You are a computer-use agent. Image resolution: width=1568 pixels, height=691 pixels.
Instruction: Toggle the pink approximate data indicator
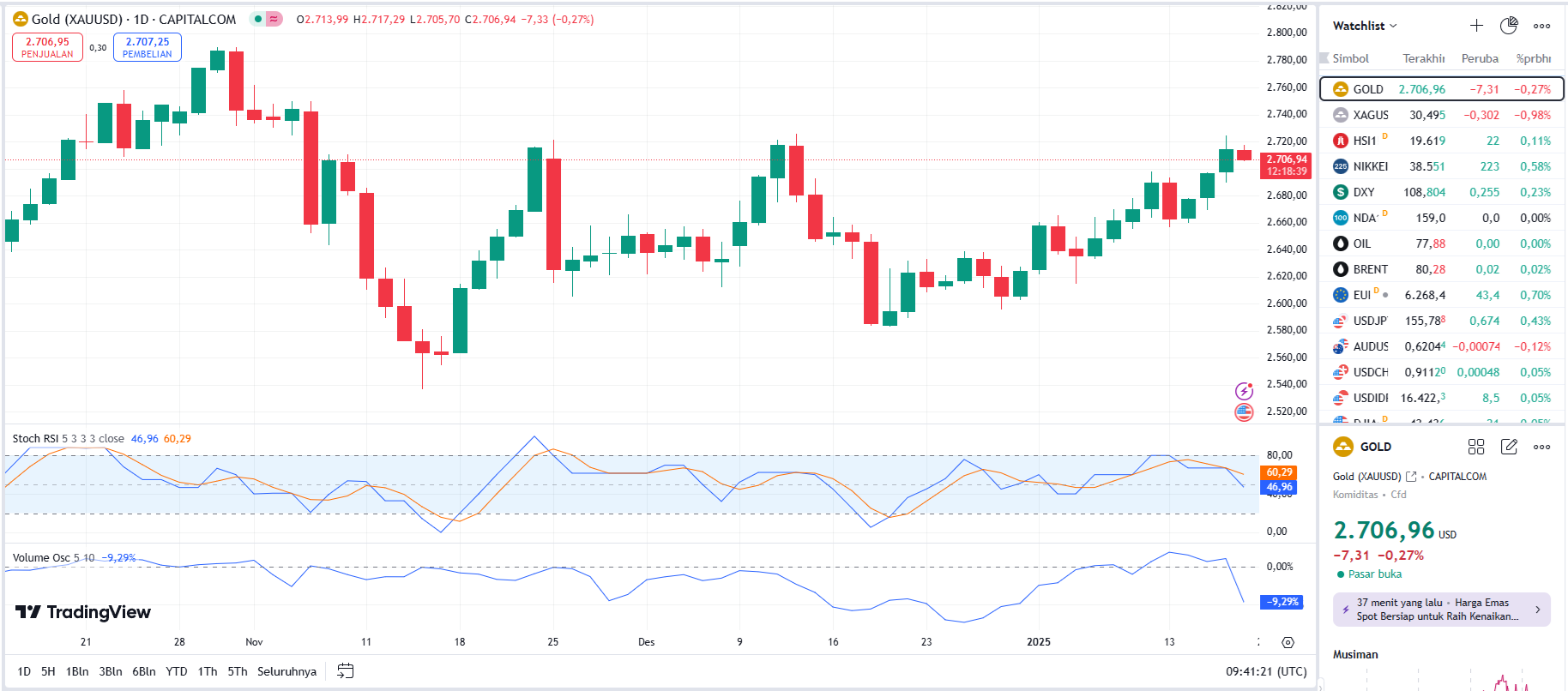coord(274,19)
